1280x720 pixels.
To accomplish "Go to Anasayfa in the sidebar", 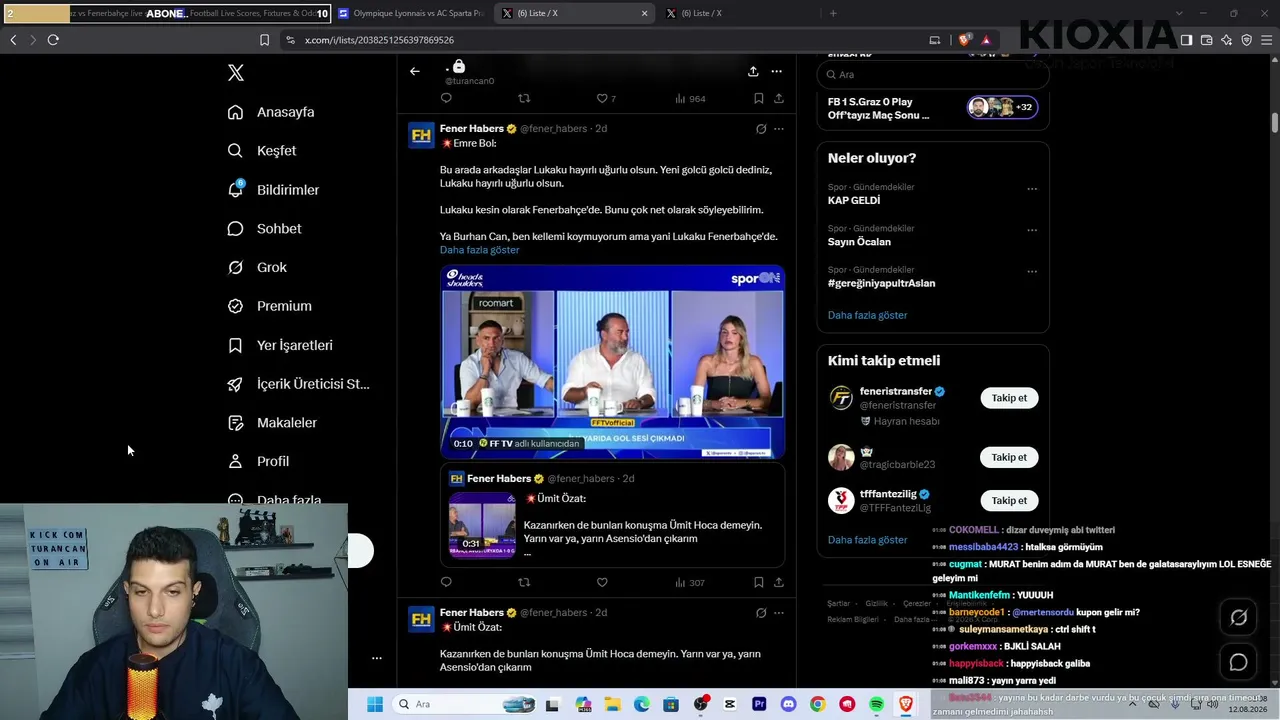I will (x=271, y=112).
